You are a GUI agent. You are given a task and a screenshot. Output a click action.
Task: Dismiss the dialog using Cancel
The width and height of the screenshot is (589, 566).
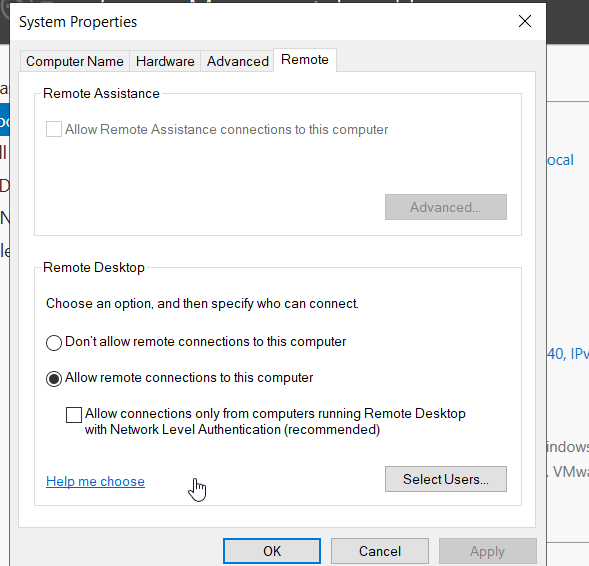(379, 551)
